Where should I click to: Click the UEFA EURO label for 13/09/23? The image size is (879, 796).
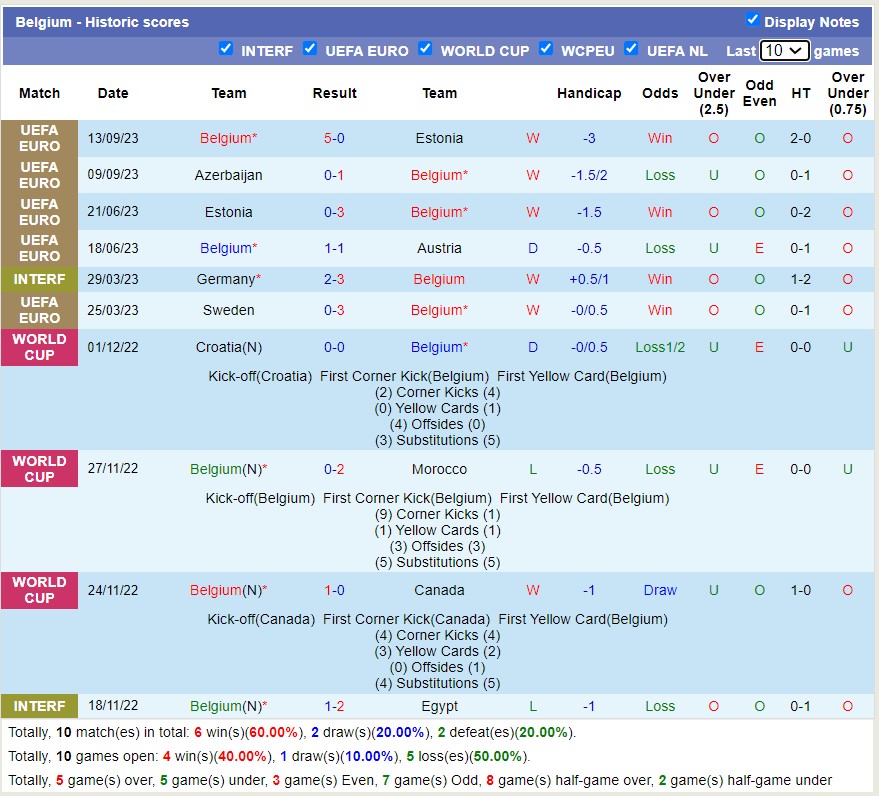point(40,138)
